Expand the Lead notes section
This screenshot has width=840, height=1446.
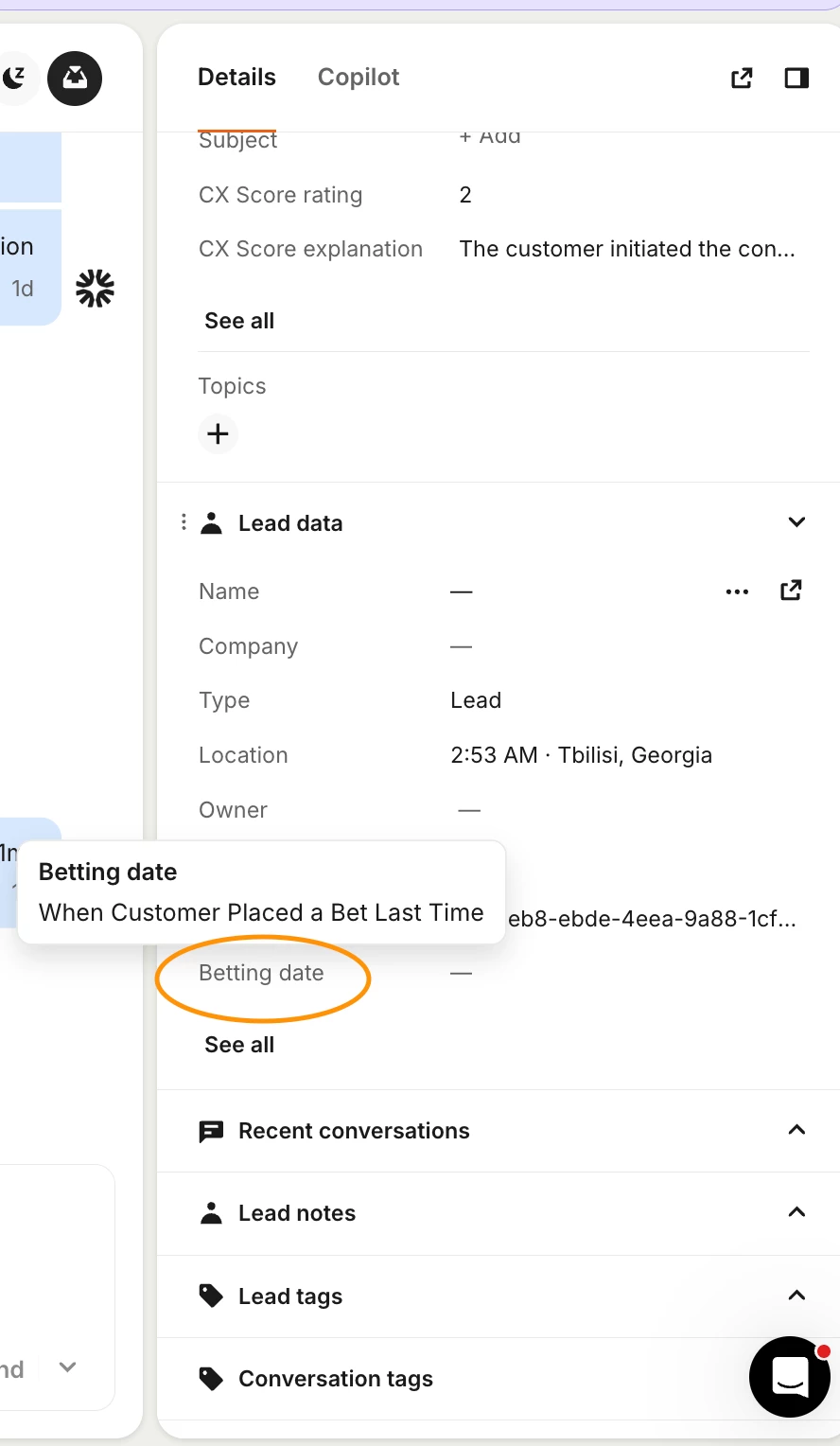click(796, 1212)
